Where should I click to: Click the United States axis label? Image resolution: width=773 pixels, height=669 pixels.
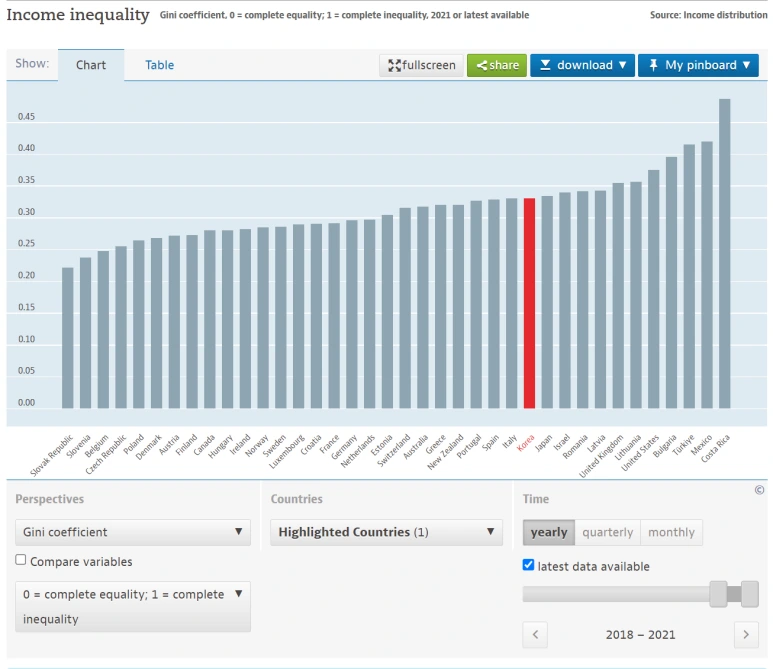pyautogui.click(x=639, y=452)
